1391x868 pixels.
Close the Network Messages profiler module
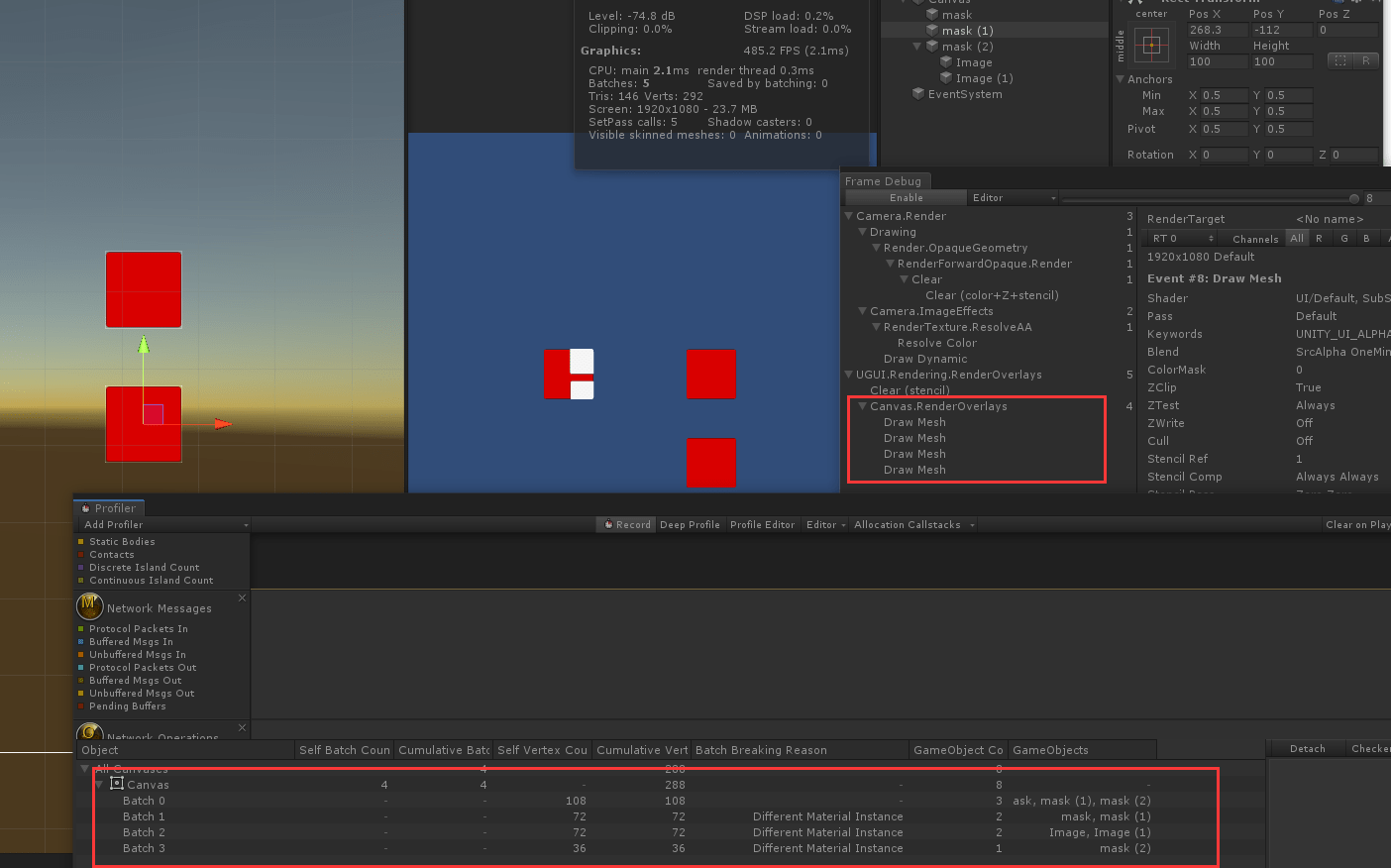tap(242, 598)
